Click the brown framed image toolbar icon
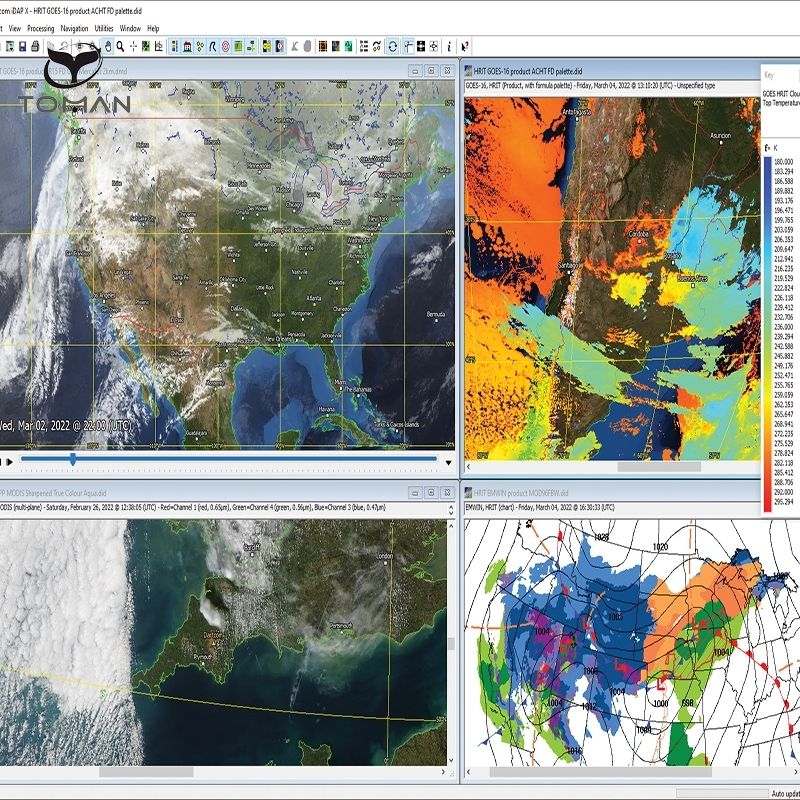Image resolution: width=800 pixels, height=800 pixels. 322,47
